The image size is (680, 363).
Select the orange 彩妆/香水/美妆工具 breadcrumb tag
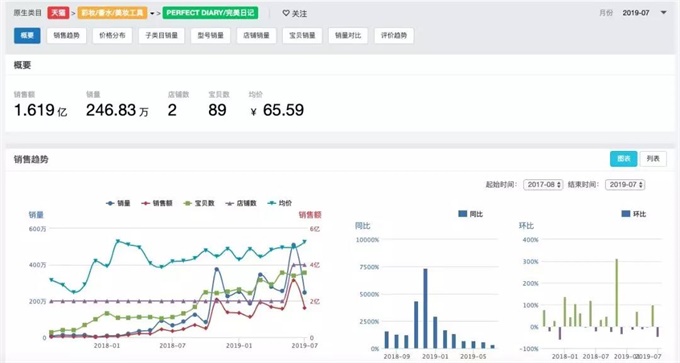coord(112,13)
